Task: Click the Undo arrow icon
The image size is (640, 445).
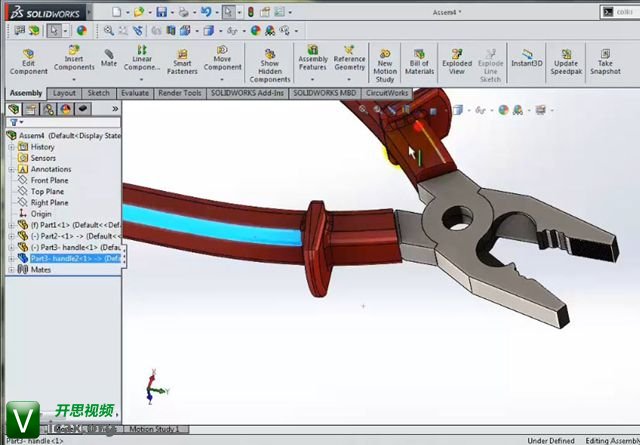Action: (x=206, y=12)
